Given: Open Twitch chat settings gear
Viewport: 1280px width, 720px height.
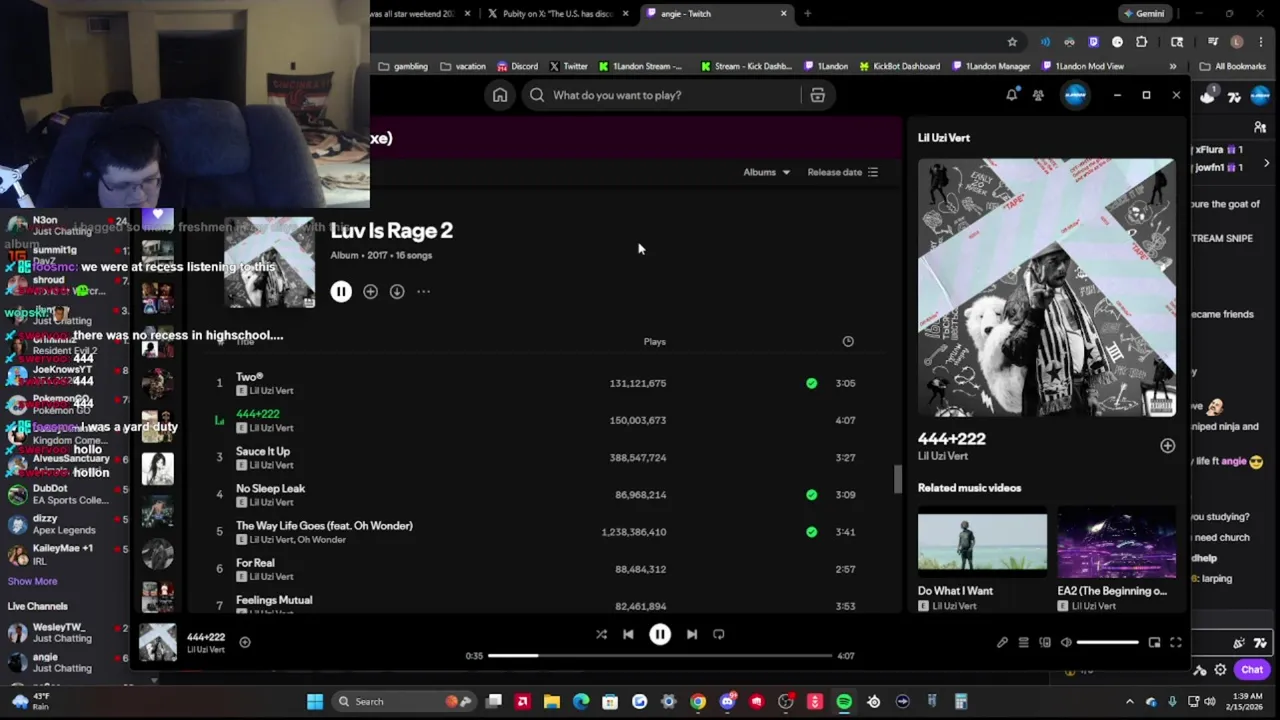Looking at the screenshot, I should point(1220,670).
